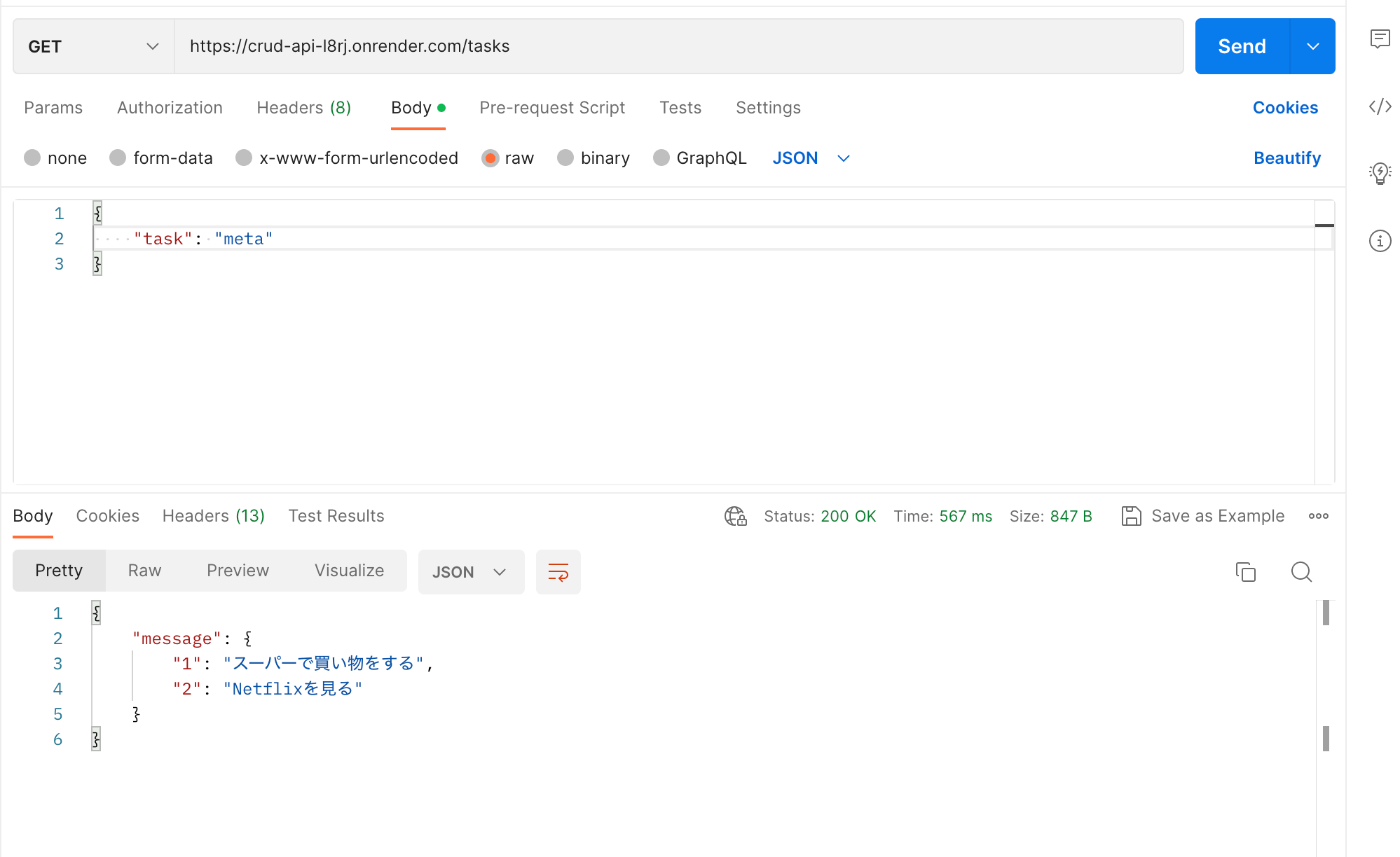
Task: Click the request URL input field
Action: pos(679,46)
